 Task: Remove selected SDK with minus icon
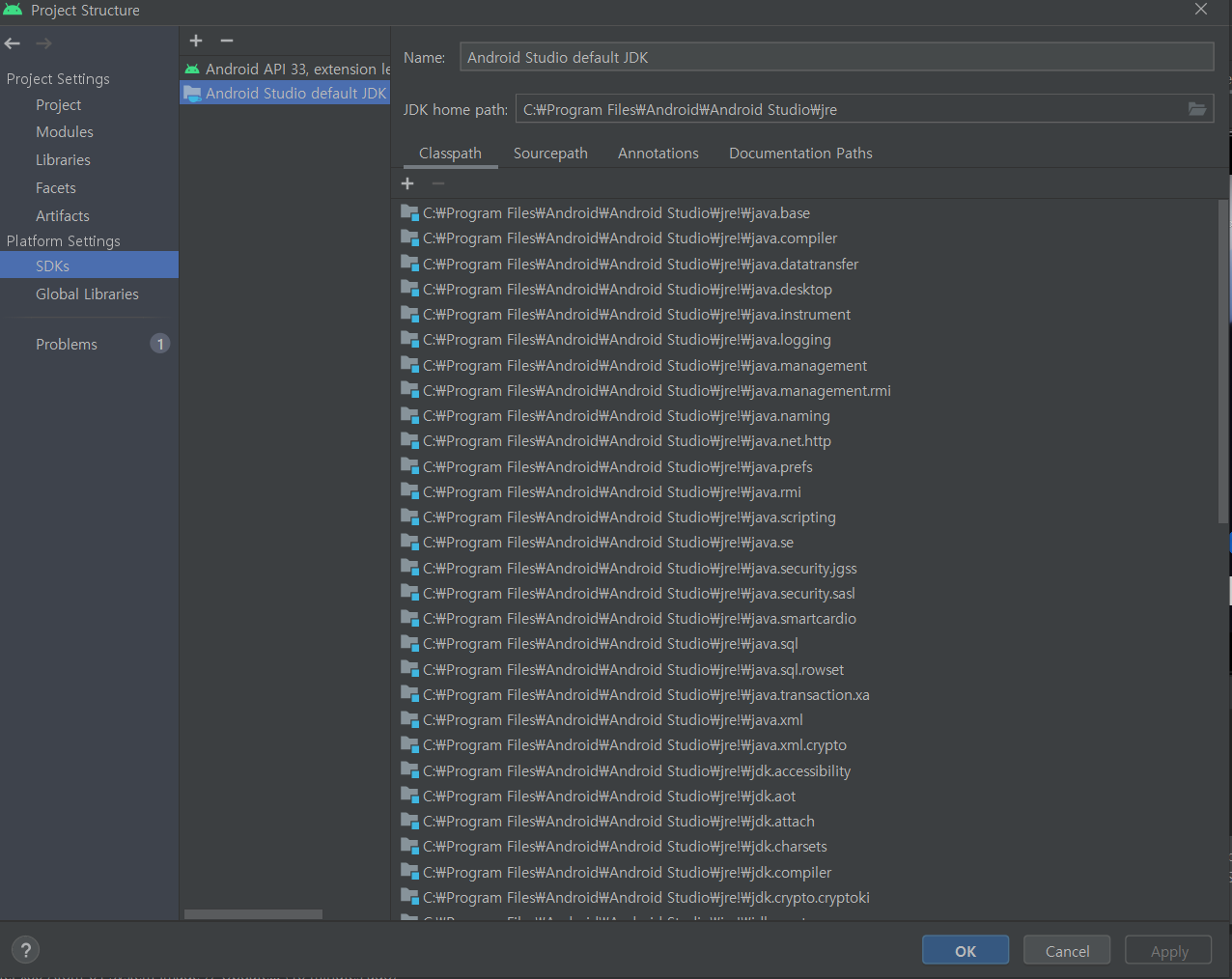[x=227, y=41]
